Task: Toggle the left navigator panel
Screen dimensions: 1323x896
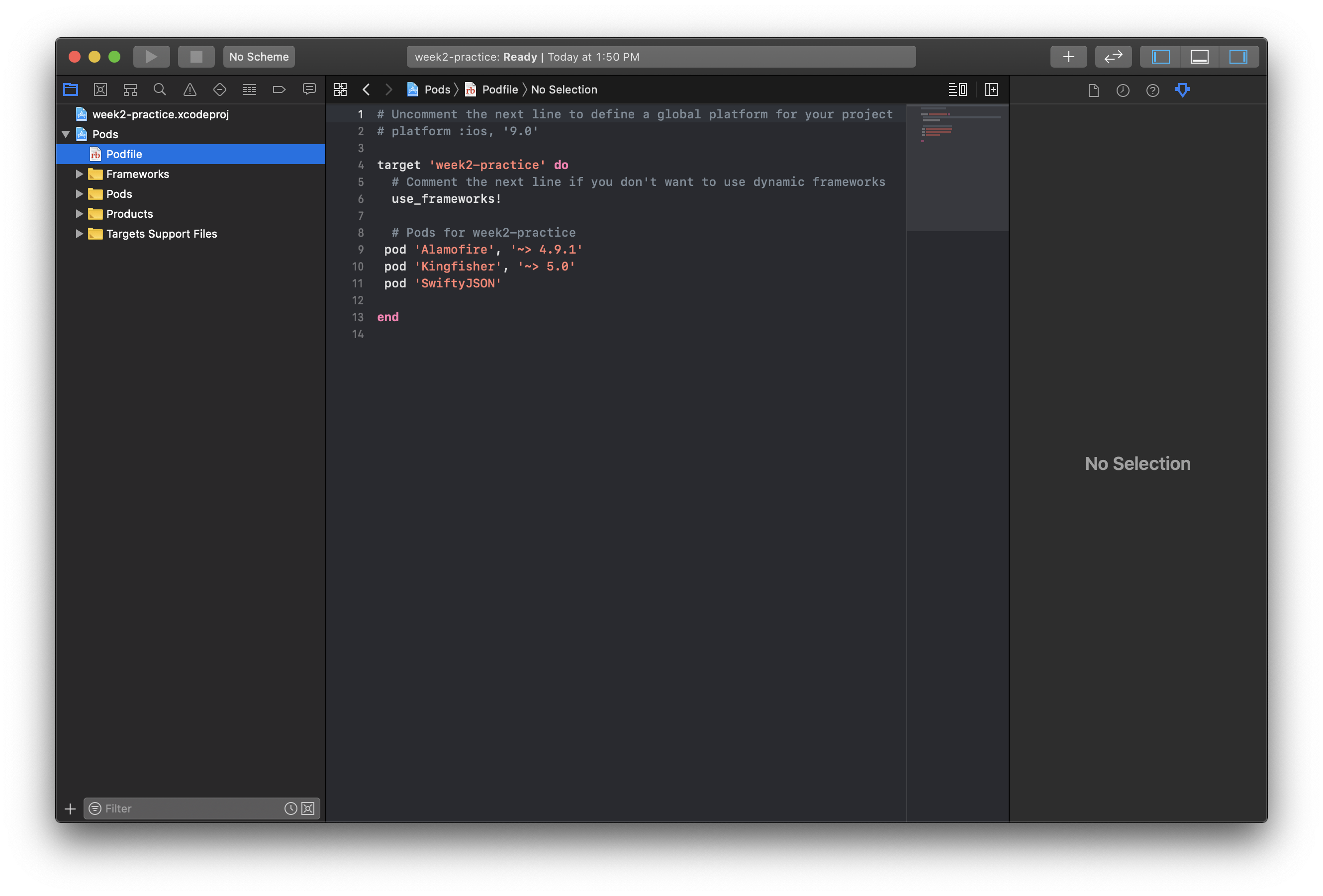Action: click(1160, 56)
